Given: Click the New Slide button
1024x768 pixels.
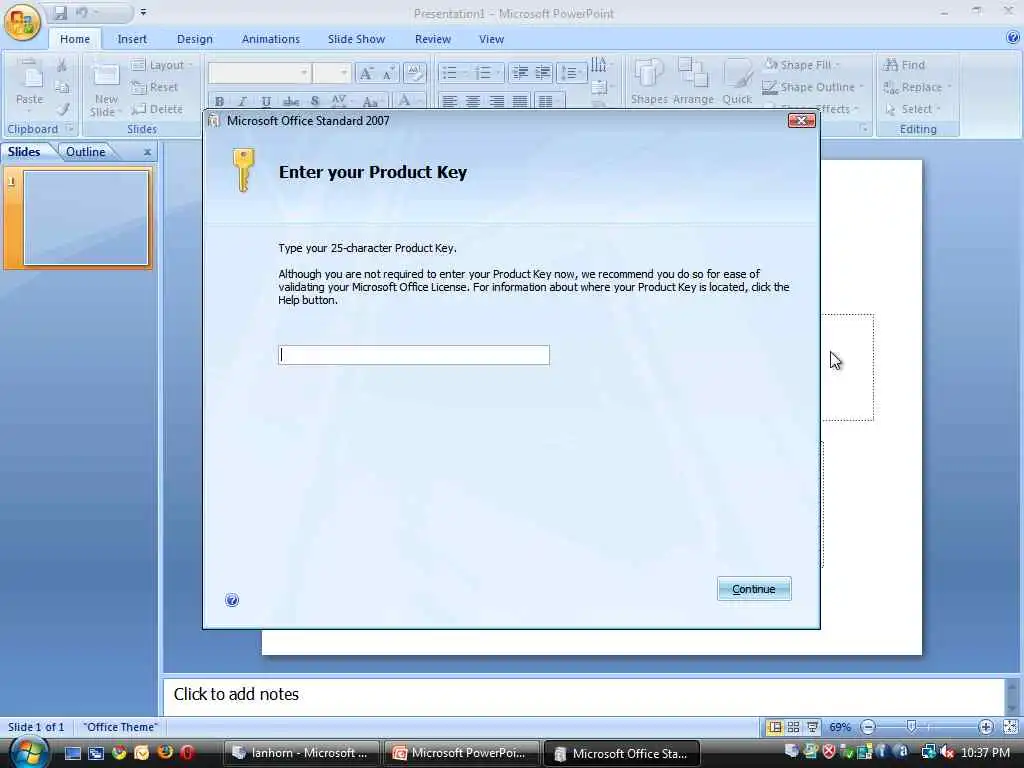Looking at the screenshot, I should pos(106,88).
